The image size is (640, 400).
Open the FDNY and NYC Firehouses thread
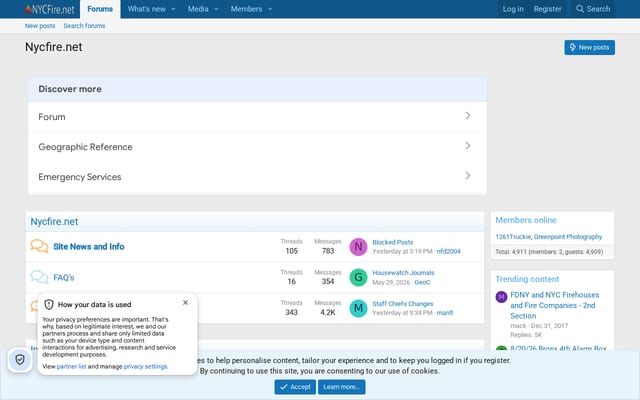tap(555, 305)
